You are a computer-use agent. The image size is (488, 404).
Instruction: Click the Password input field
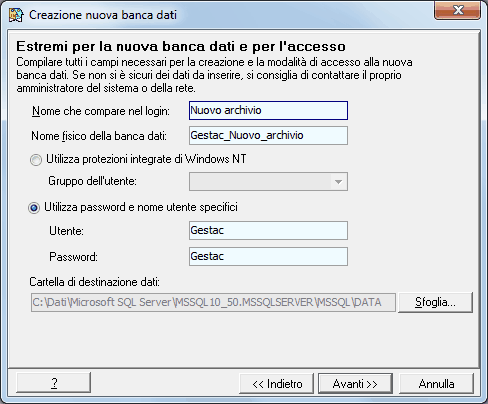click(x=268, y=256)
